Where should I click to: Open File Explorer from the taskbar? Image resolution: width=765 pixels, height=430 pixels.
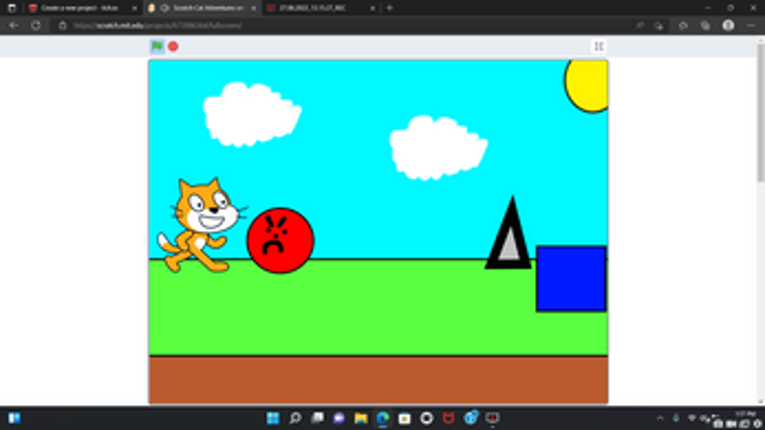click(x=361, y=418)
